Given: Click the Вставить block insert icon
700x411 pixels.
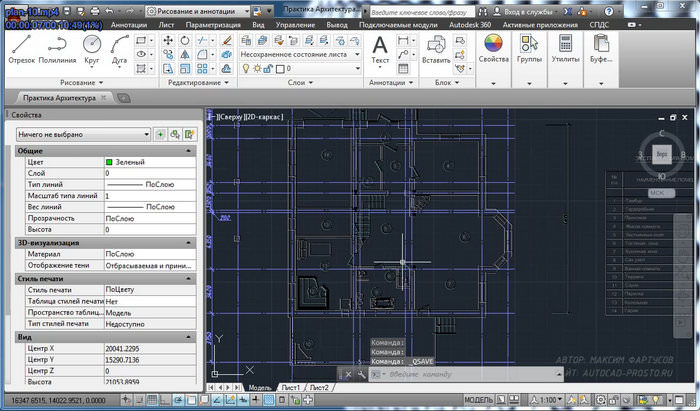Looking at the screenshot, I should coord(436,45).
